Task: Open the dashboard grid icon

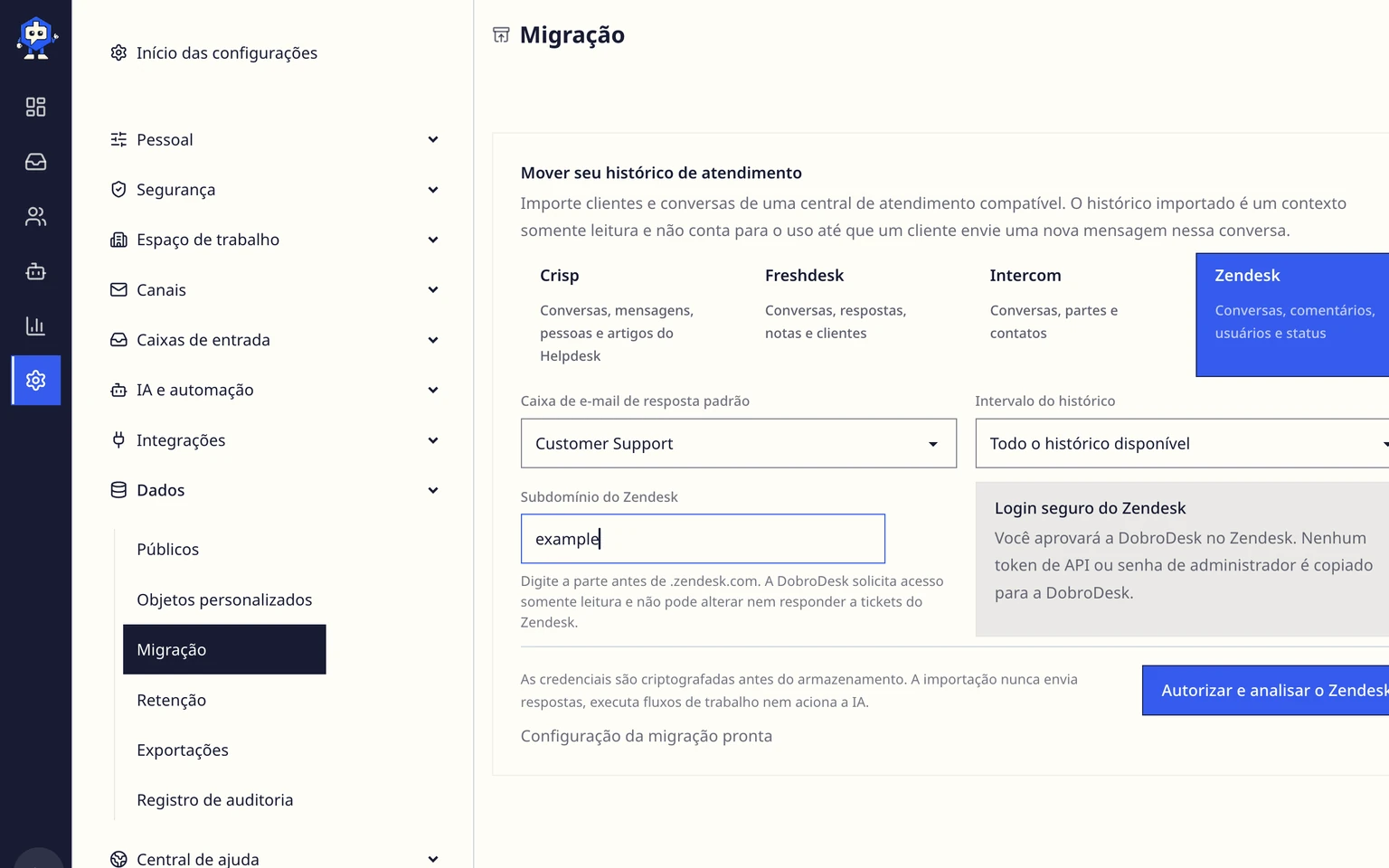Action: coord(35,107)
